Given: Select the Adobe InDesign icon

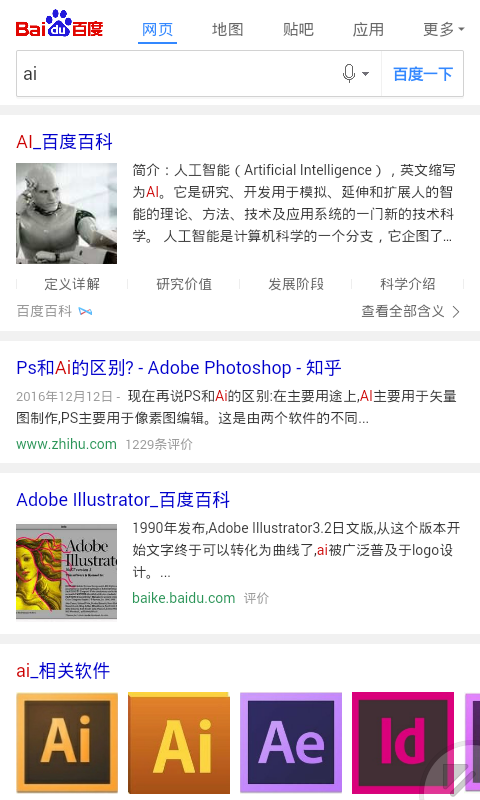Looking at the screenshot, I should click(x=403, y=743).
